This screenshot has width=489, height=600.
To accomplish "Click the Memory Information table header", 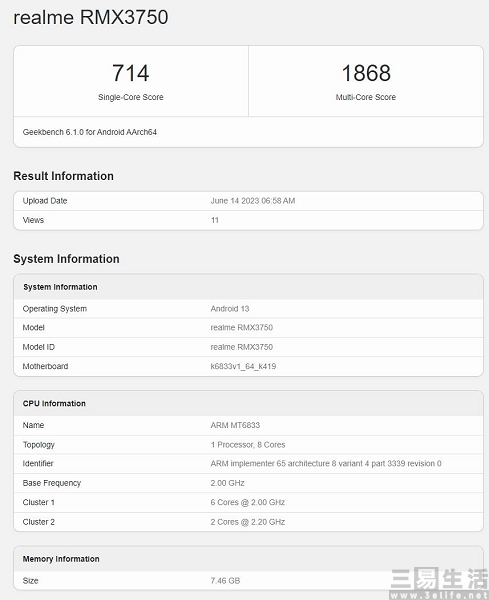I will 61,559.
